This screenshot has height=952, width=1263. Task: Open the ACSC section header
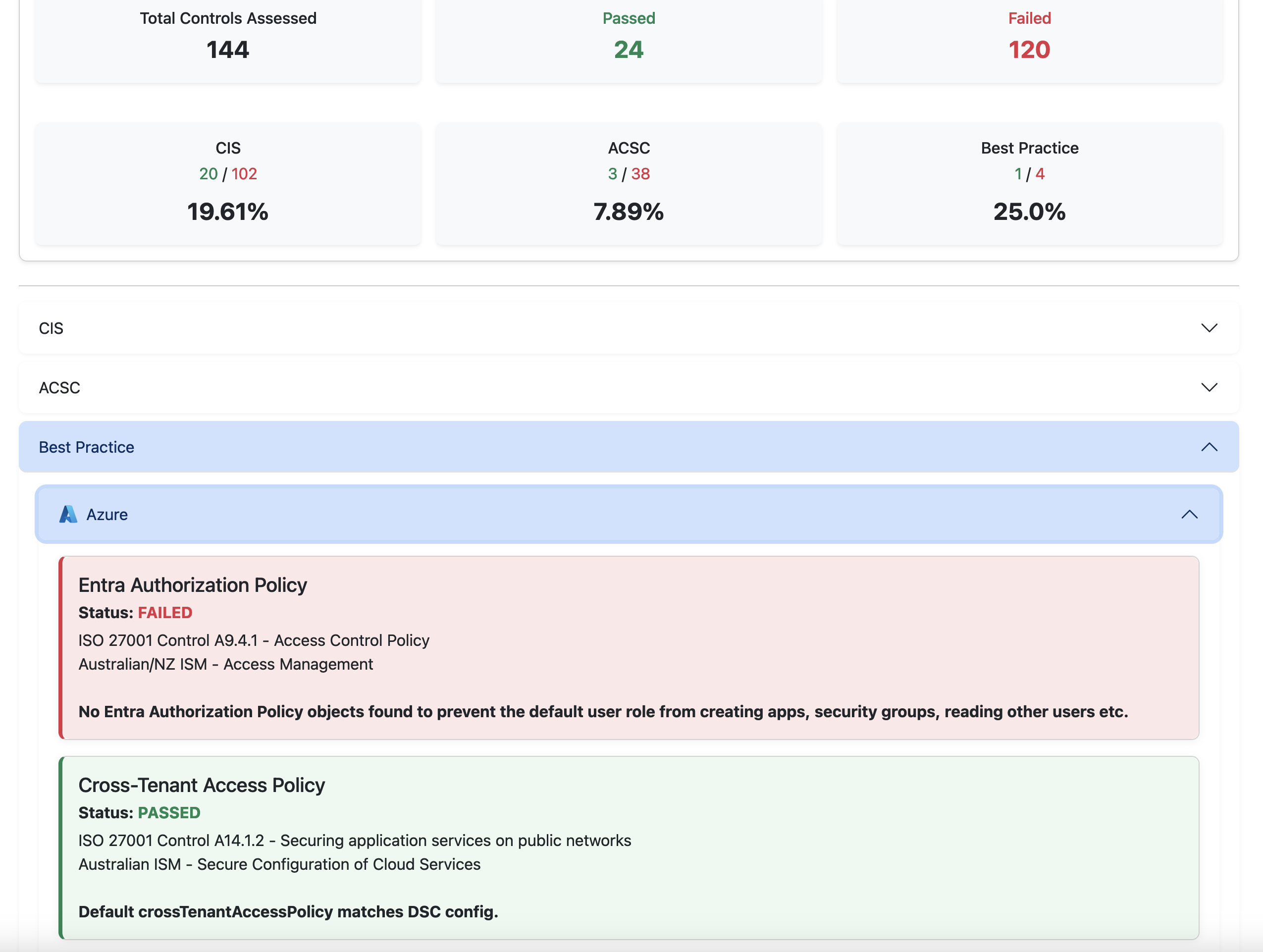629,387
